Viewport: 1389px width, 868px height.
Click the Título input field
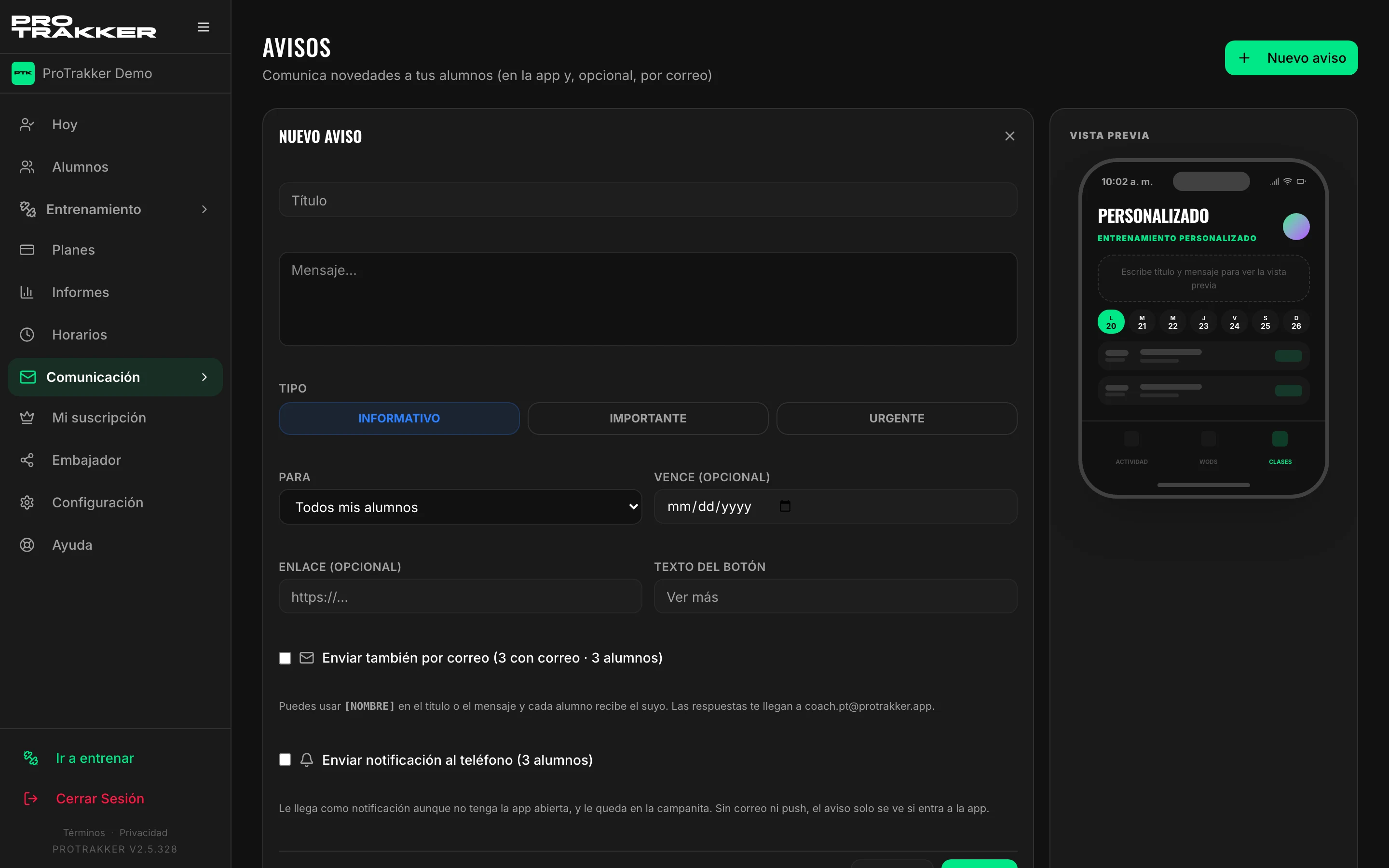pos(647,200)
